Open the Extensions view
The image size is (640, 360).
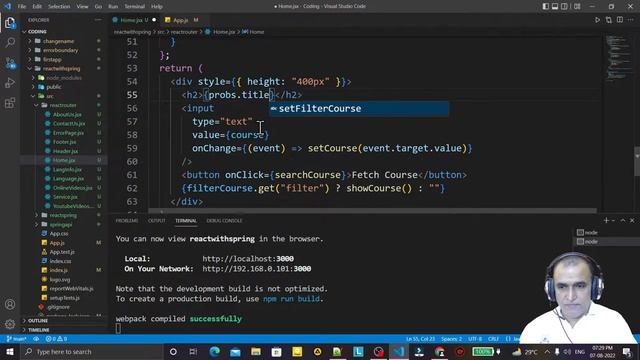[10, 103]
